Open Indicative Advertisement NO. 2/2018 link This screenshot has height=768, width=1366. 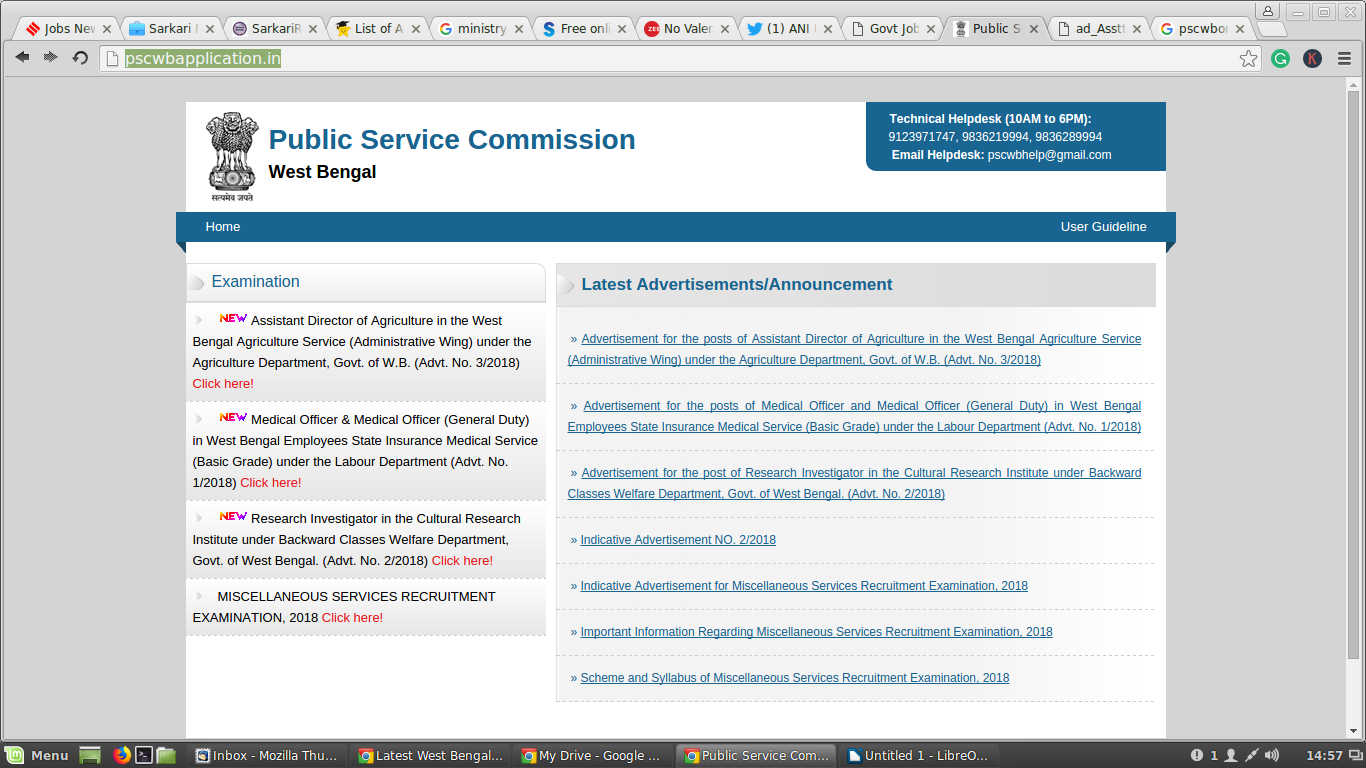[x=678, y=540]
